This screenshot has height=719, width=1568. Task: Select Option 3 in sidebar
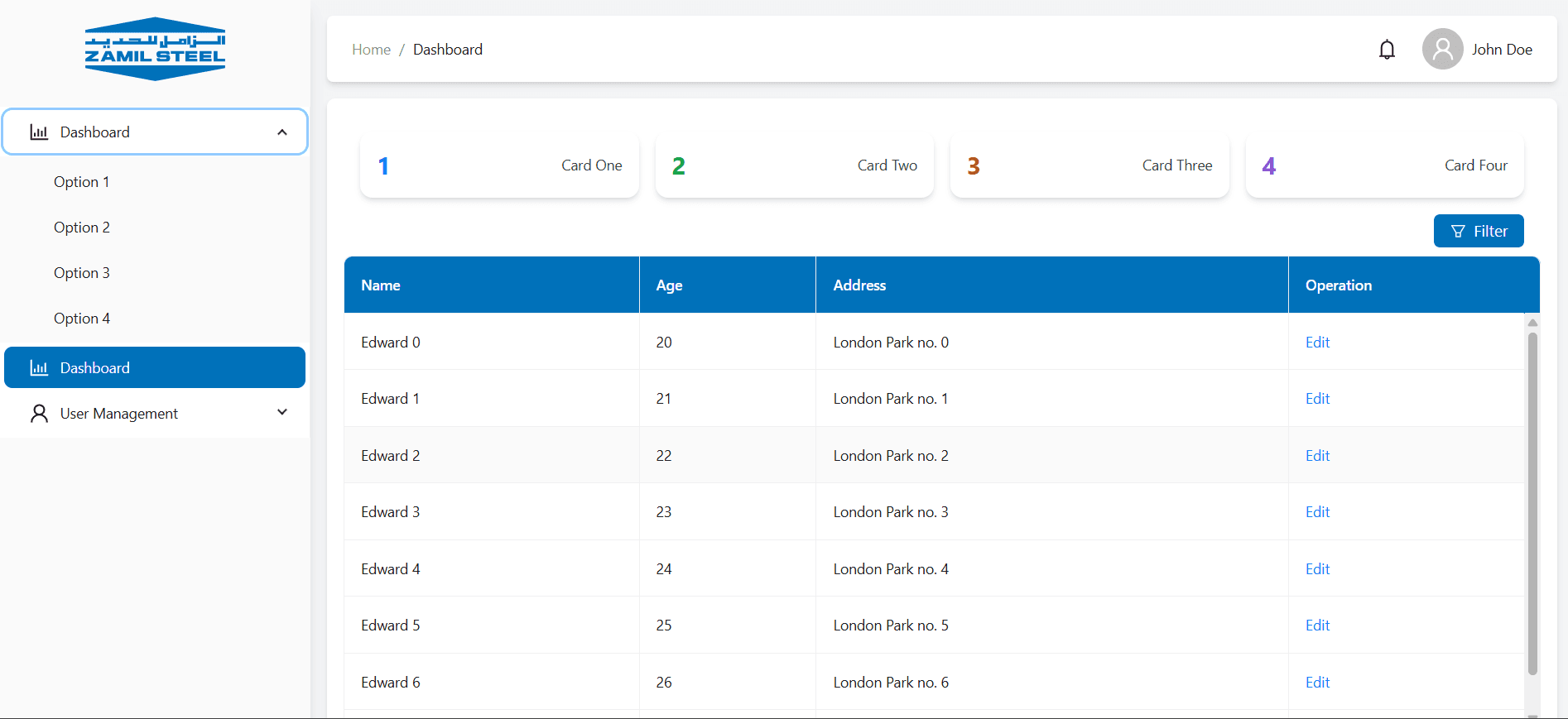(x=82, y=273)
